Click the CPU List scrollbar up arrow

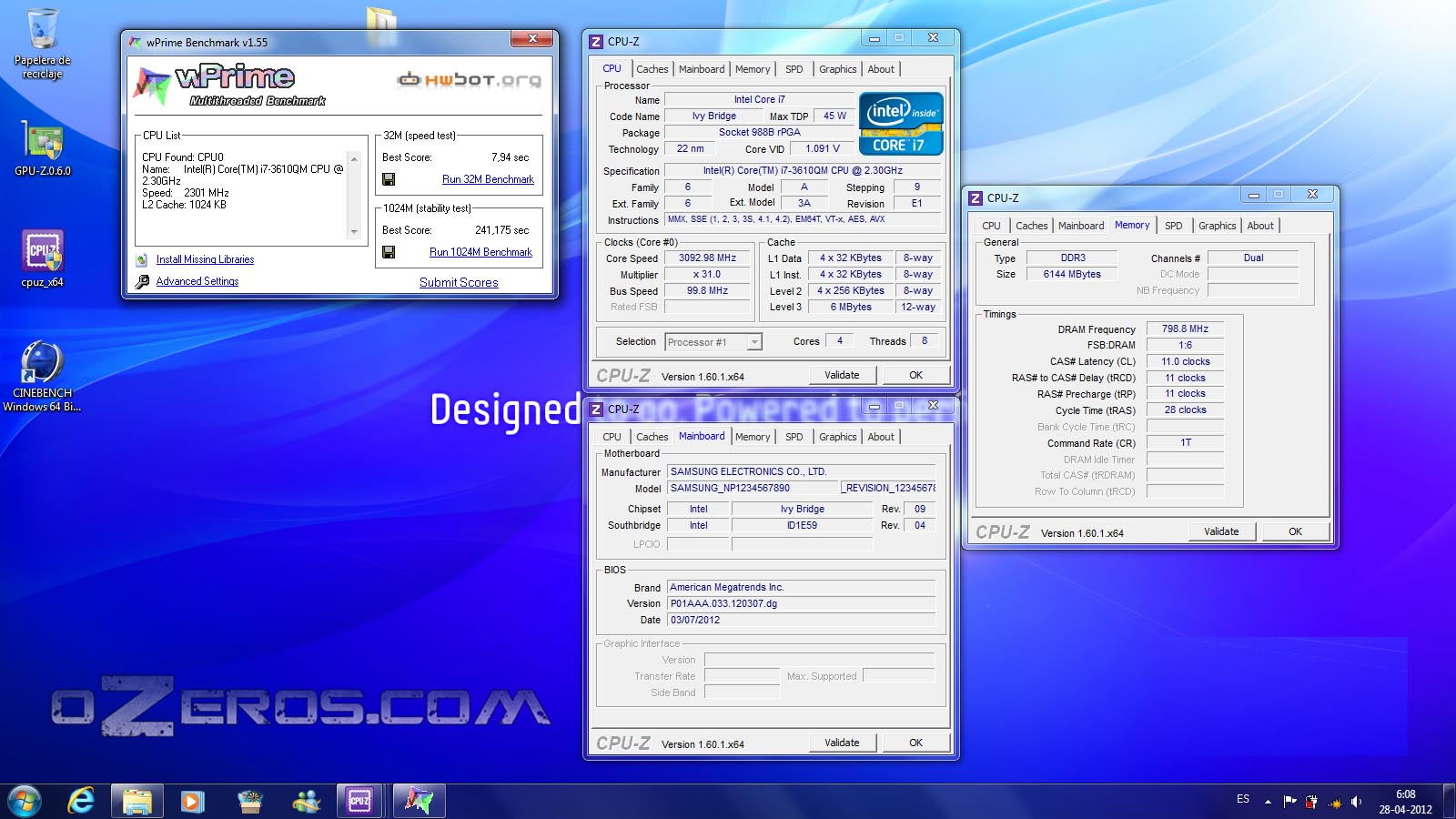354,159
